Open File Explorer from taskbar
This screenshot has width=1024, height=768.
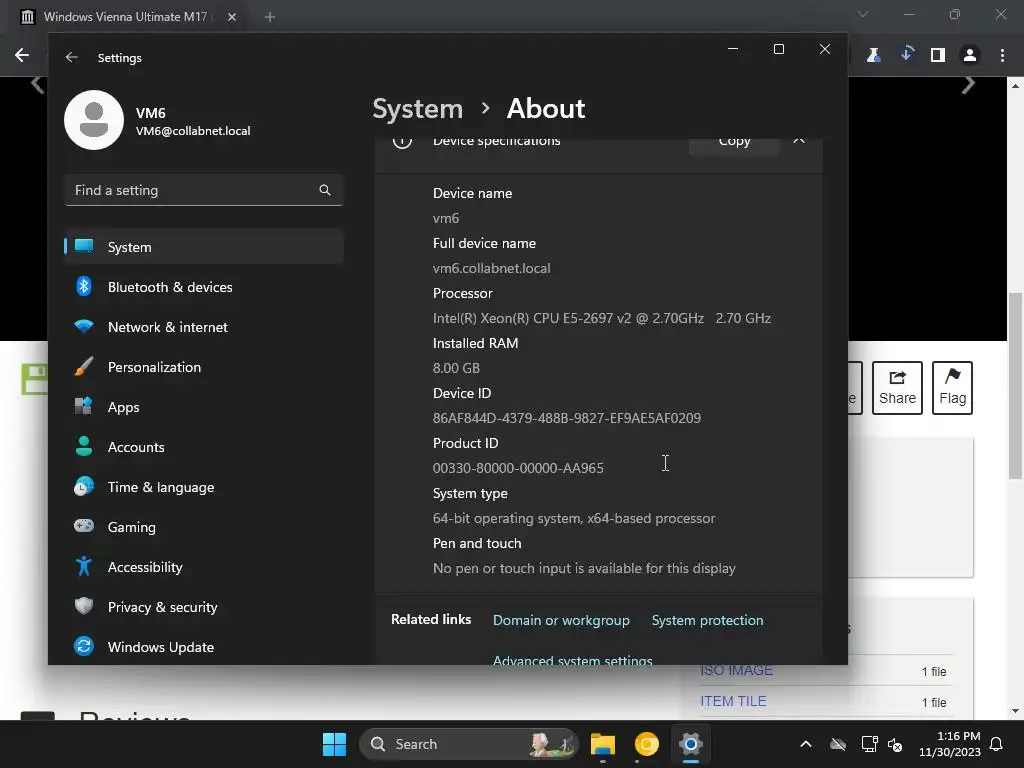603,744
